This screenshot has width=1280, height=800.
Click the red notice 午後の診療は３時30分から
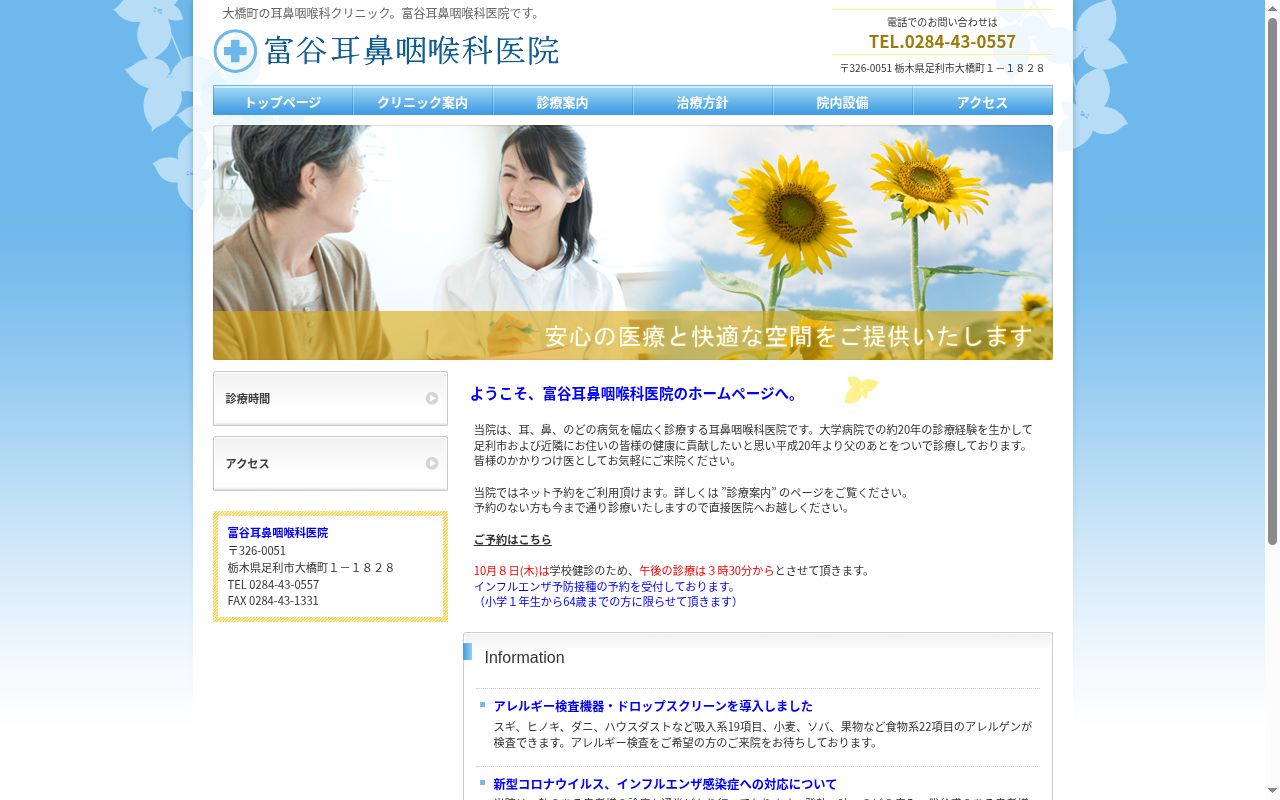pos(707,571)
